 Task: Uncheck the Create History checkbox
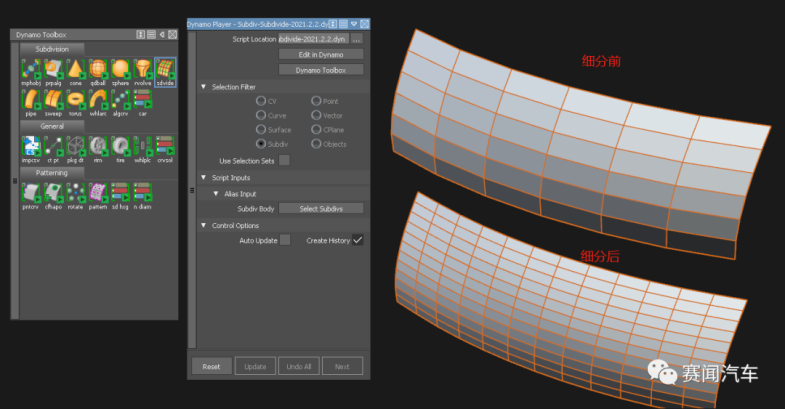(357, 240)
